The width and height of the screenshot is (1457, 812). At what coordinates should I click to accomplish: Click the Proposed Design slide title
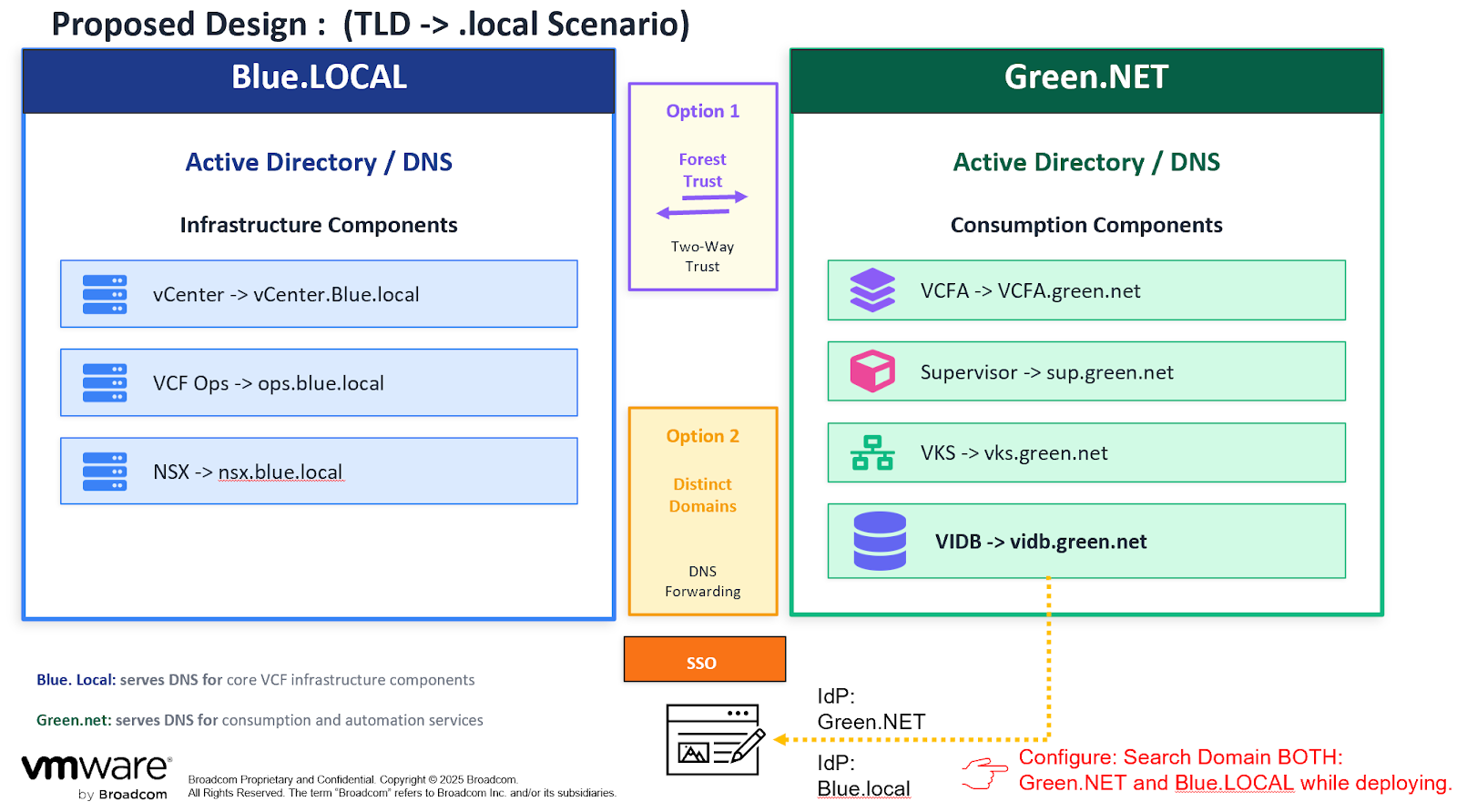[x=370, y=24]
